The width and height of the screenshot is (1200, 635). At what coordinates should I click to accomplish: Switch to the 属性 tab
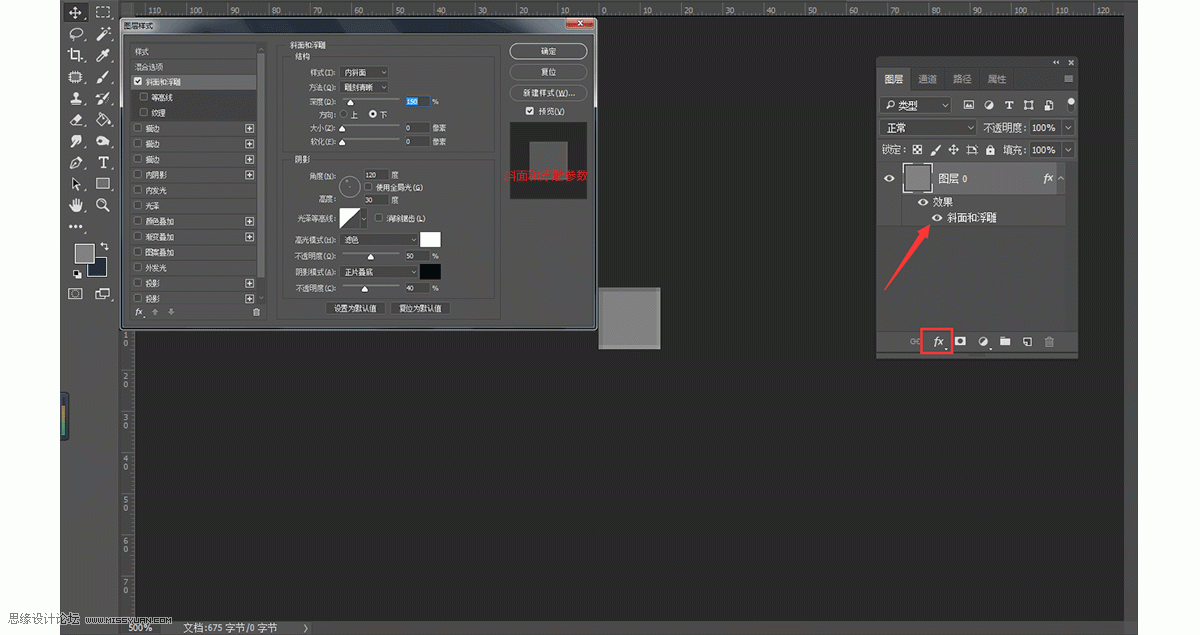997,79
